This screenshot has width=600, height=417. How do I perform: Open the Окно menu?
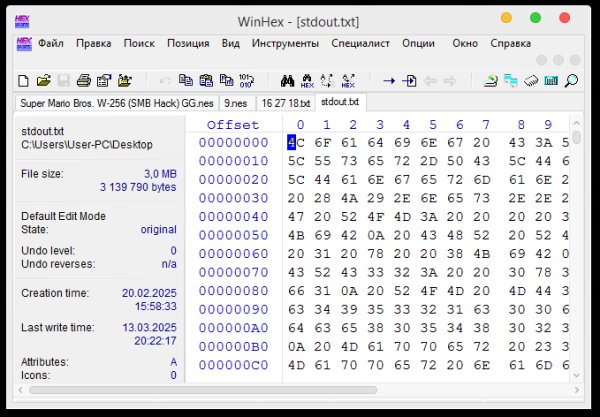(x=465, y=43)
